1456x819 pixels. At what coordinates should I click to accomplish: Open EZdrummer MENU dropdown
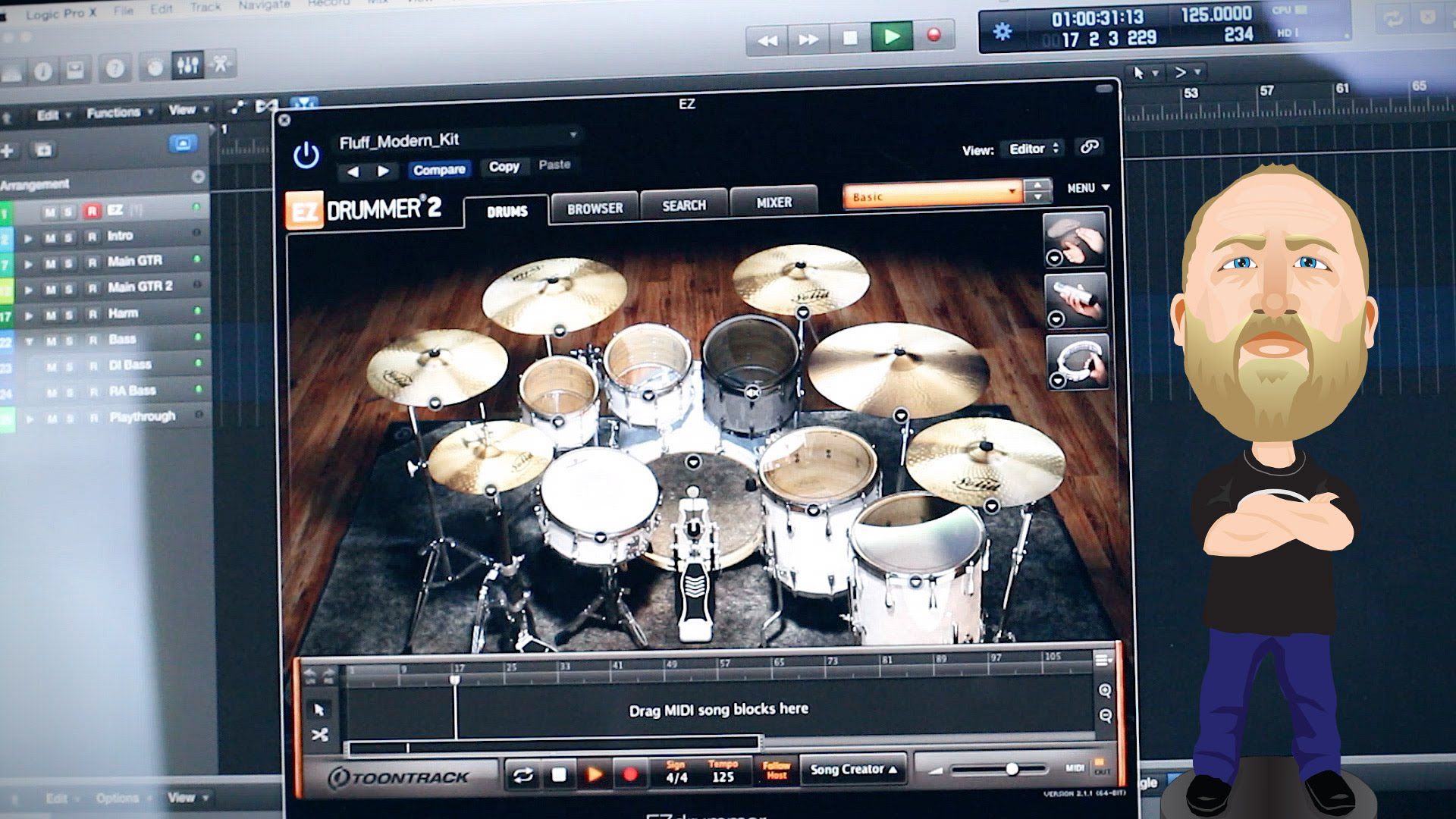(1088, 187)
